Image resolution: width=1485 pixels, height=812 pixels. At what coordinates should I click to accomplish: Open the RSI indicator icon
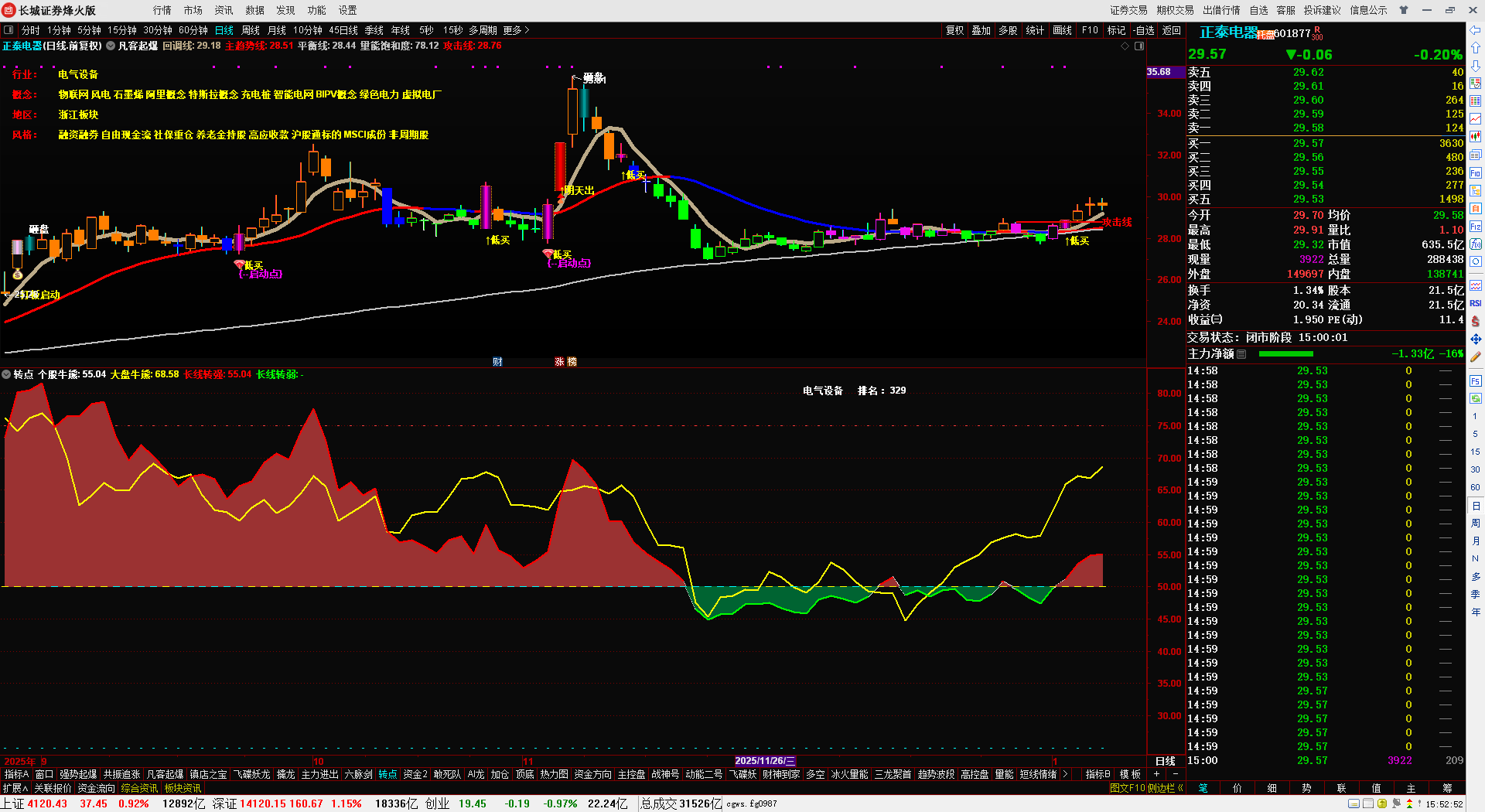tap(1475, 303)
